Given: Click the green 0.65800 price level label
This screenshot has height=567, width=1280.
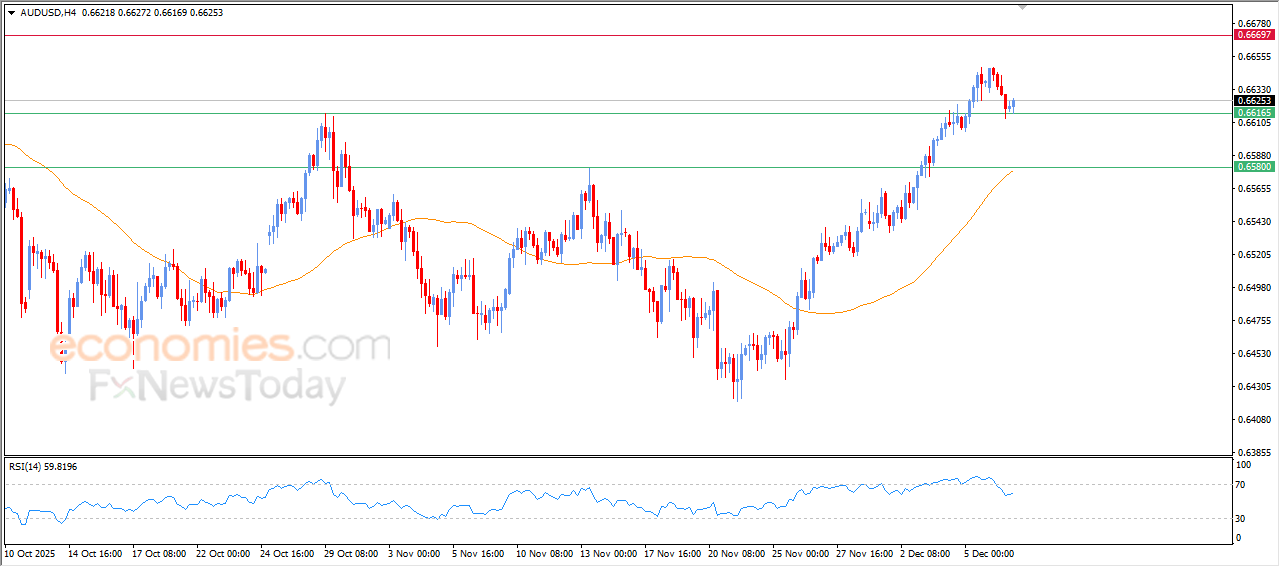Looking at the screenshot, I should [1254, 167].
